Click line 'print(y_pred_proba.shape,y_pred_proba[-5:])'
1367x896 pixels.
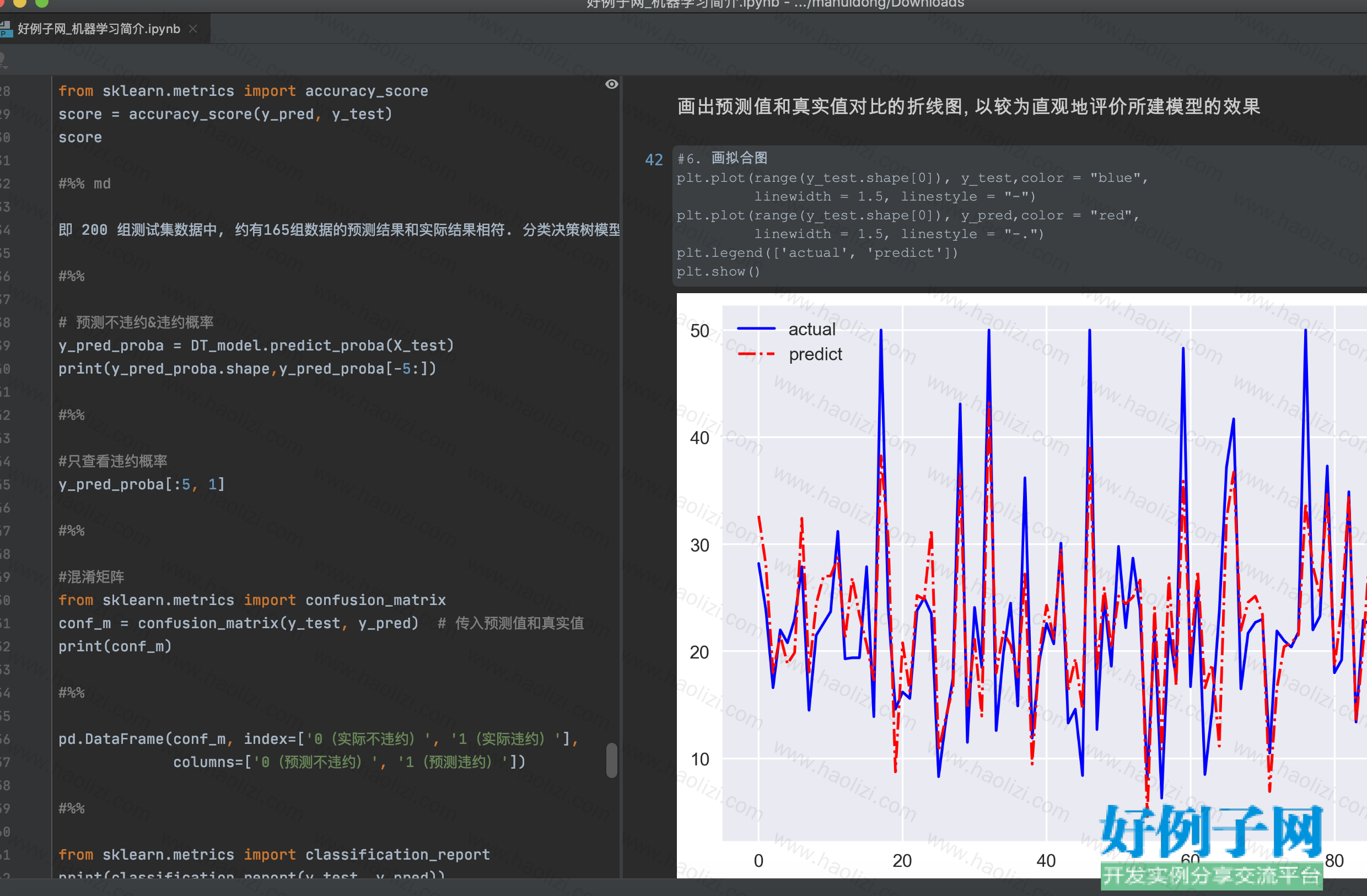tap(247, 368)
